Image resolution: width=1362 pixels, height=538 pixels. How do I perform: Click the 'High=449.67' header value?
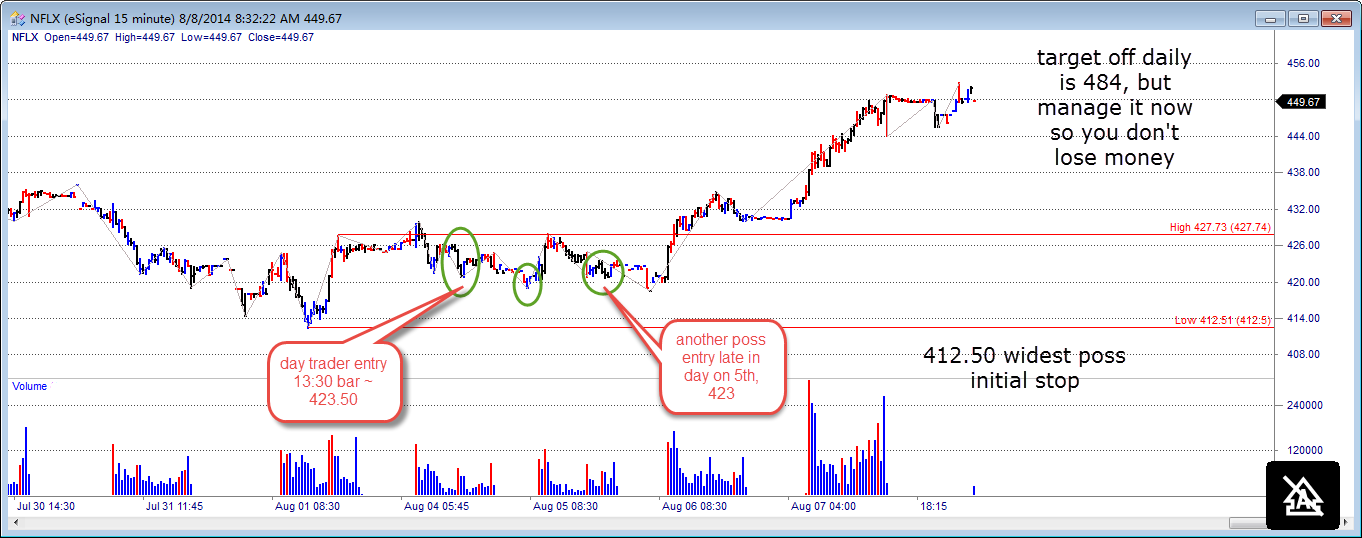[146, 38]
